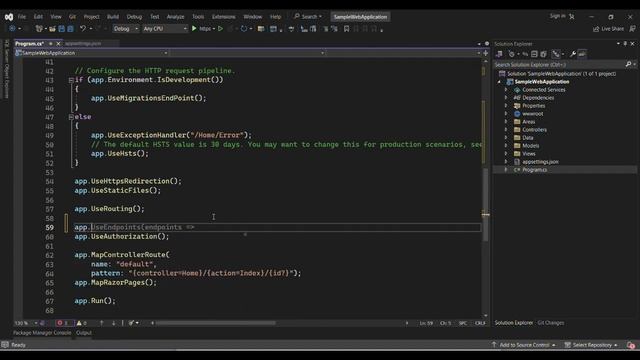Select the Program.cs editor tab
Image resolution: width=640 pixels, height=360 pixels.
29,44
